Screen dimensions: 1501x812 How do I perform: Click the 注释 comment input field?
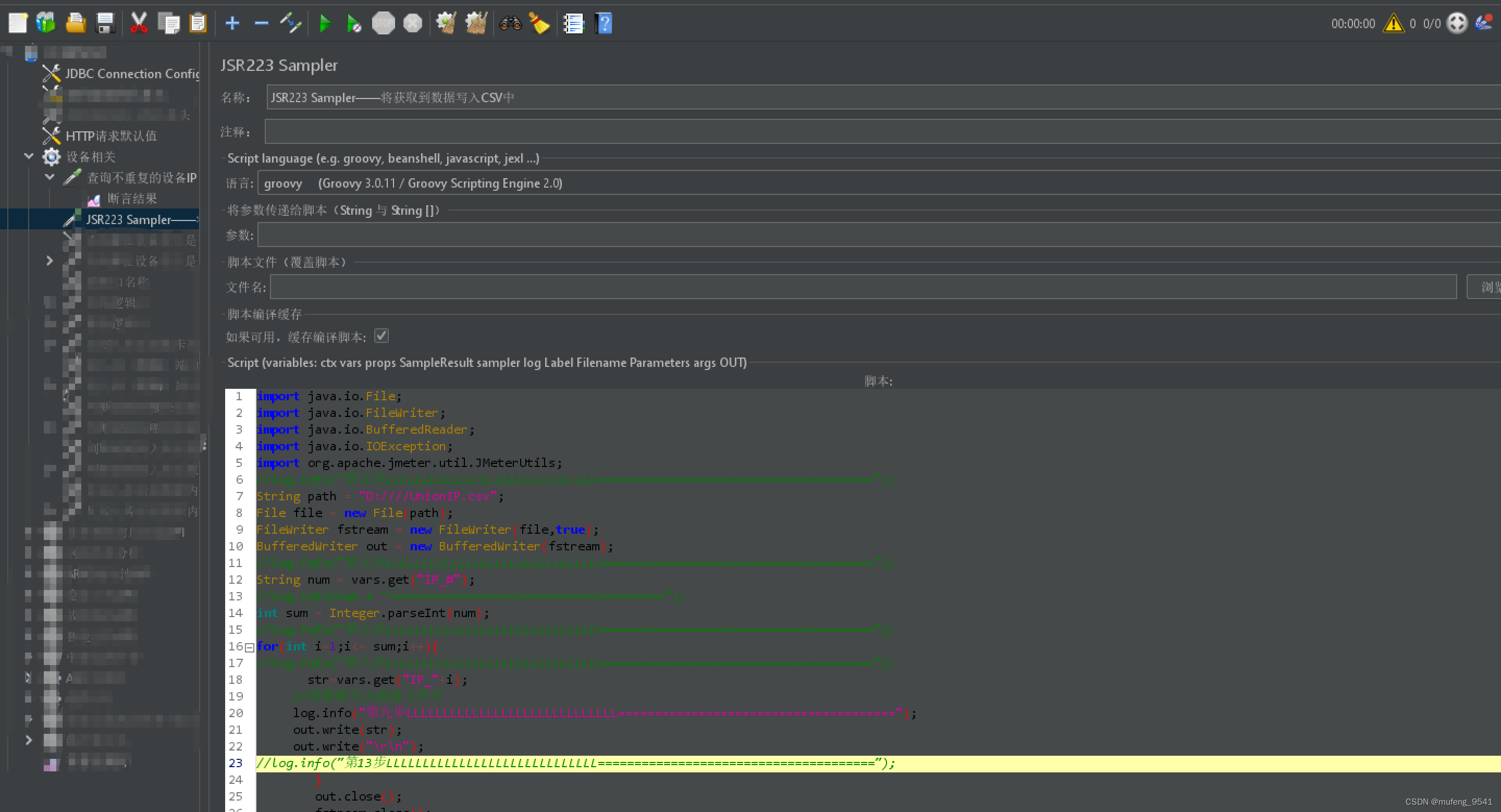[883, 132]
